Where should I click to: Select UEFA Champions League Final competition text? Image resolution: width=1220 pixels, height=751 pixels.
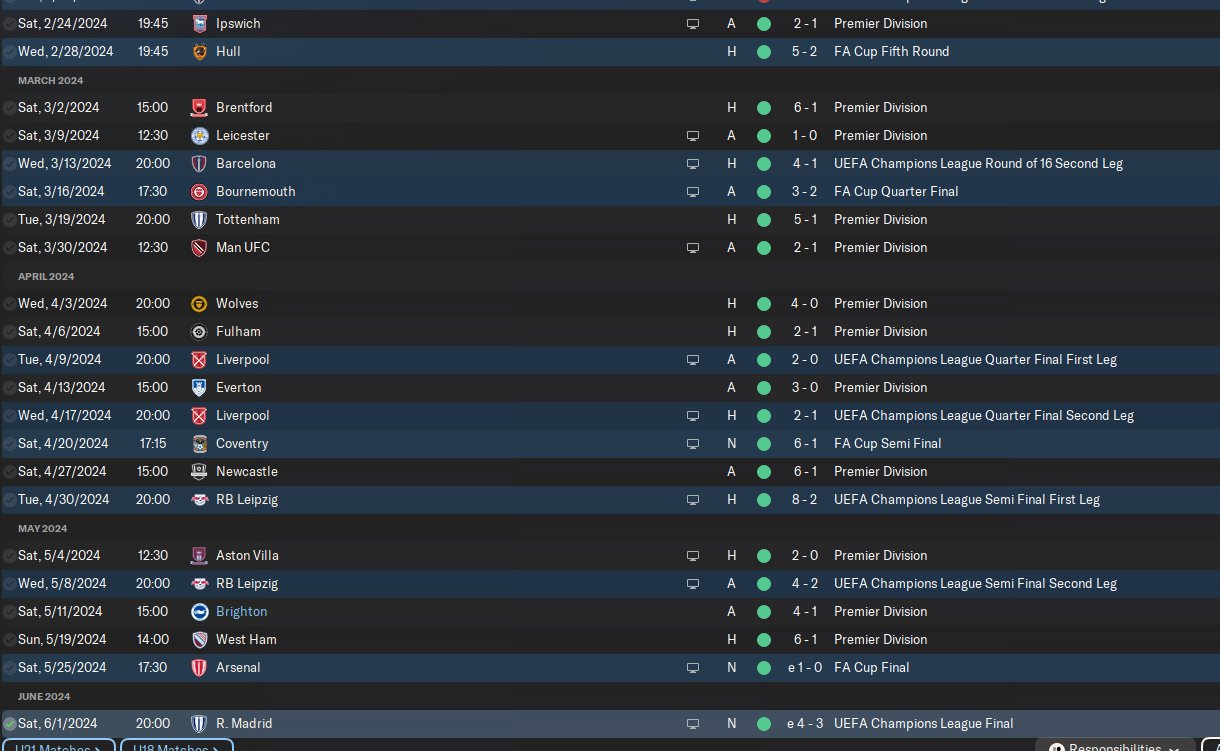click(x=923, y=723)
